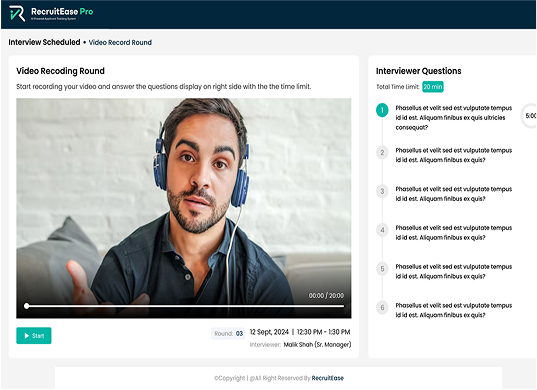
Task: Select question step number 4 circle
Action: [382, 230]
